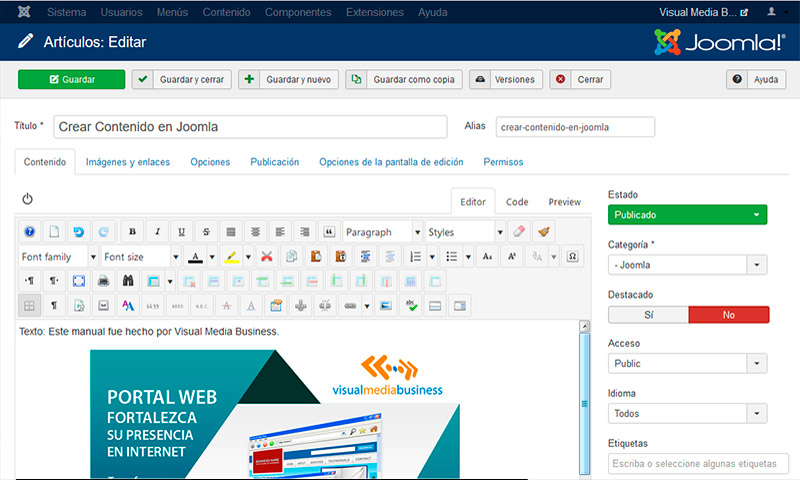800x480 pixels.
Task: Click the Etiquetas tags field
Action: pos(698,463)
